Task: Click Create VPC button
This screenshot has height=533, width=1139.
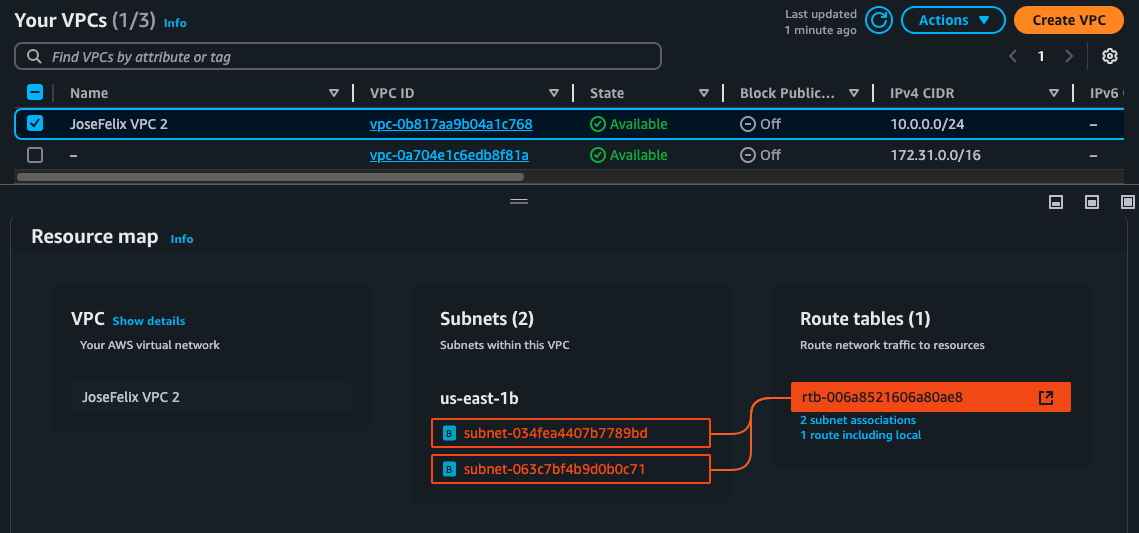Action: tap(1069, 20)
